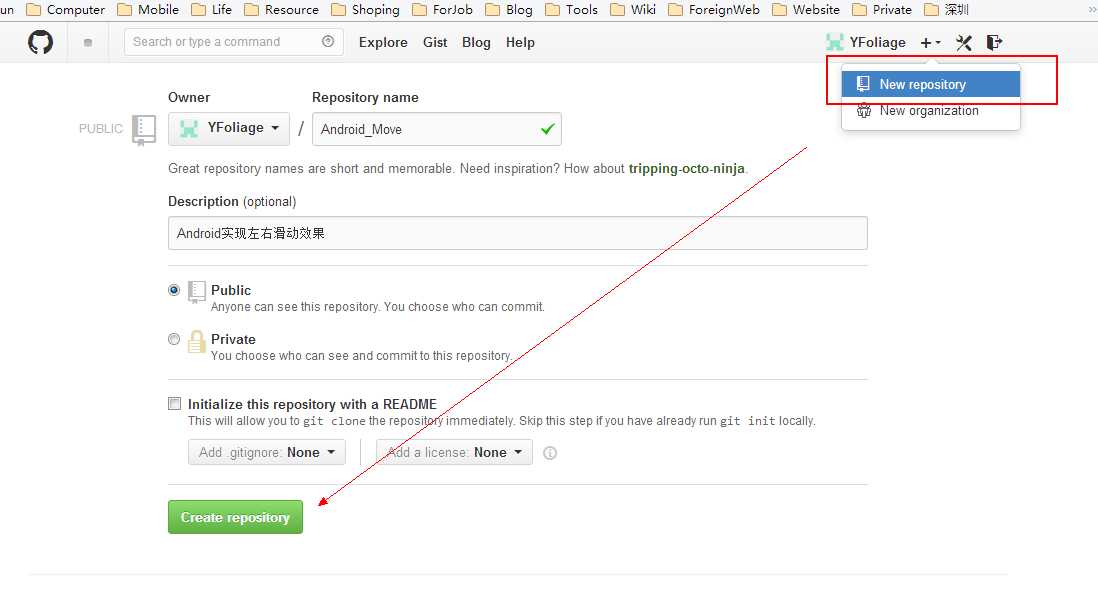Click the New organization icon in the dropdown
Viewport: 1098px width, 591px height.
pyautogui.click(x=864, y=111)
